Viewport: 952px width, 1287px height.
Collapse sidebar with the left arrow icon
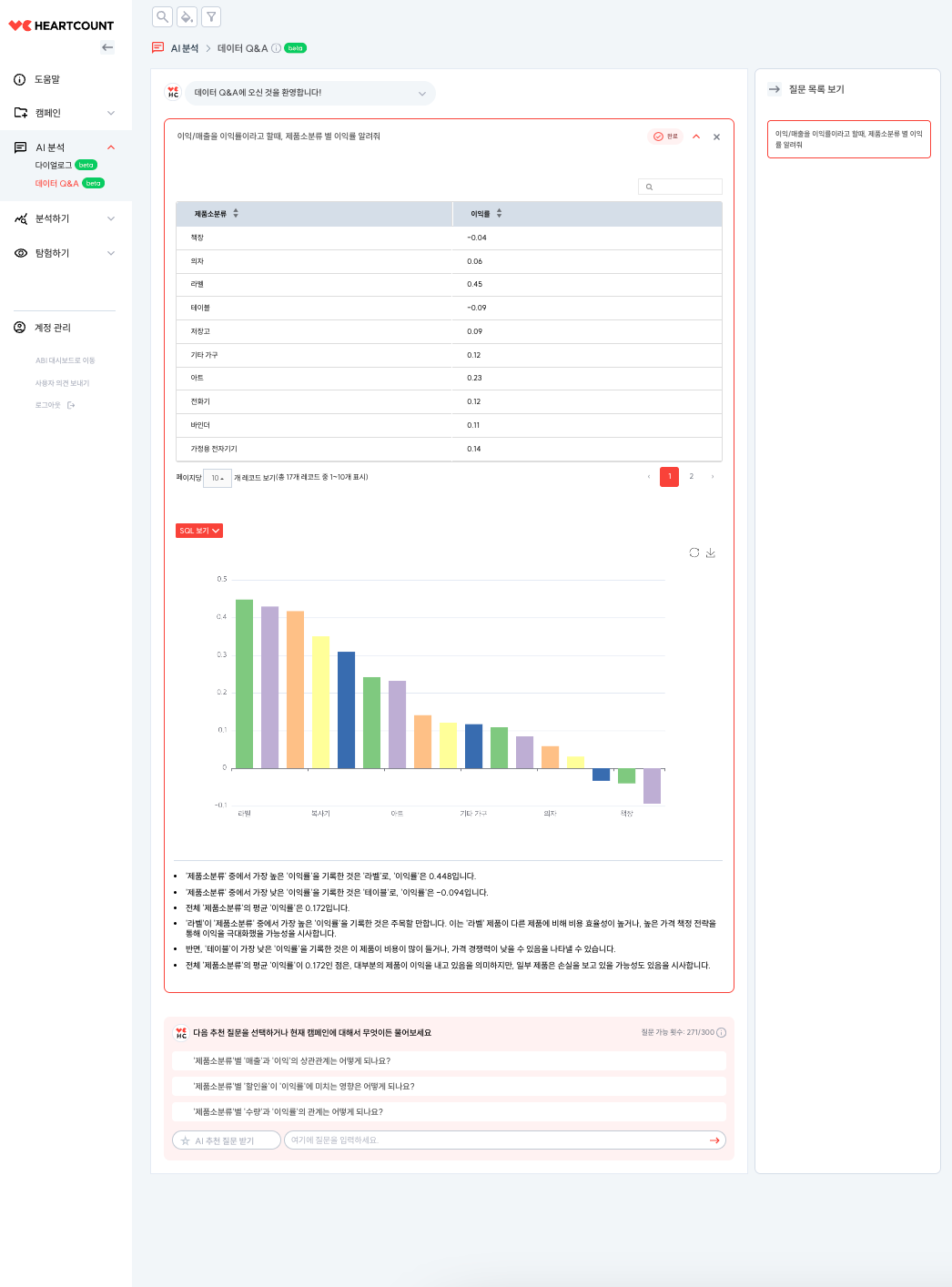[107, 47]
